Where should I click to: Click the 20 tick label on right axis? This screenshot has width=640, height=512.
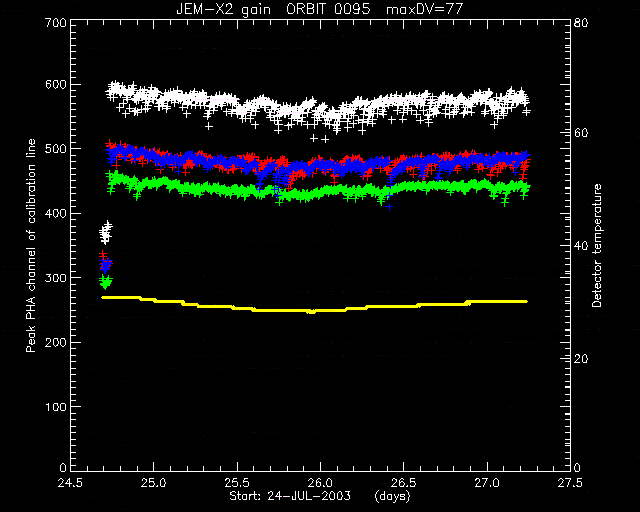(581, 359)
